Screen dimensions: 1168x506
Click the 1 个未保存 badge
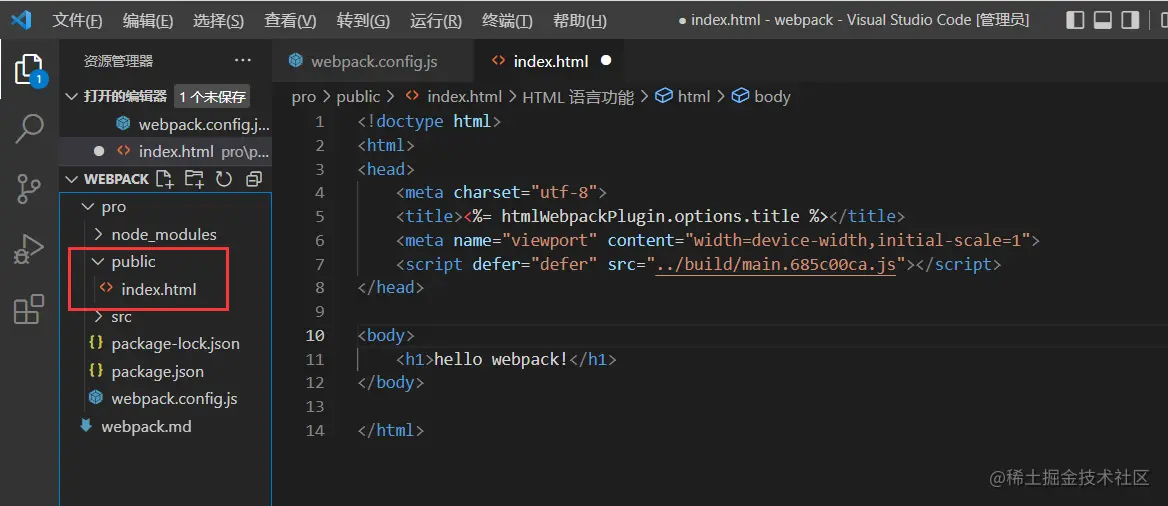tap(212, 96)
